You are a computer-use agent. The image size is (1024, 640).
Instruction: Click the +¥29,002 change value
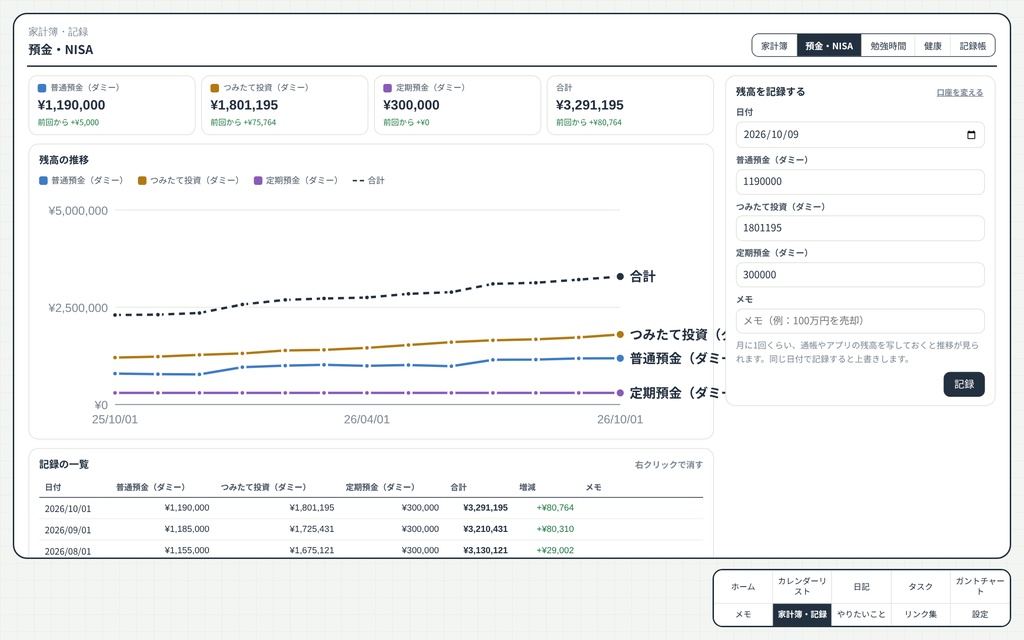click(x=555, y=551)
